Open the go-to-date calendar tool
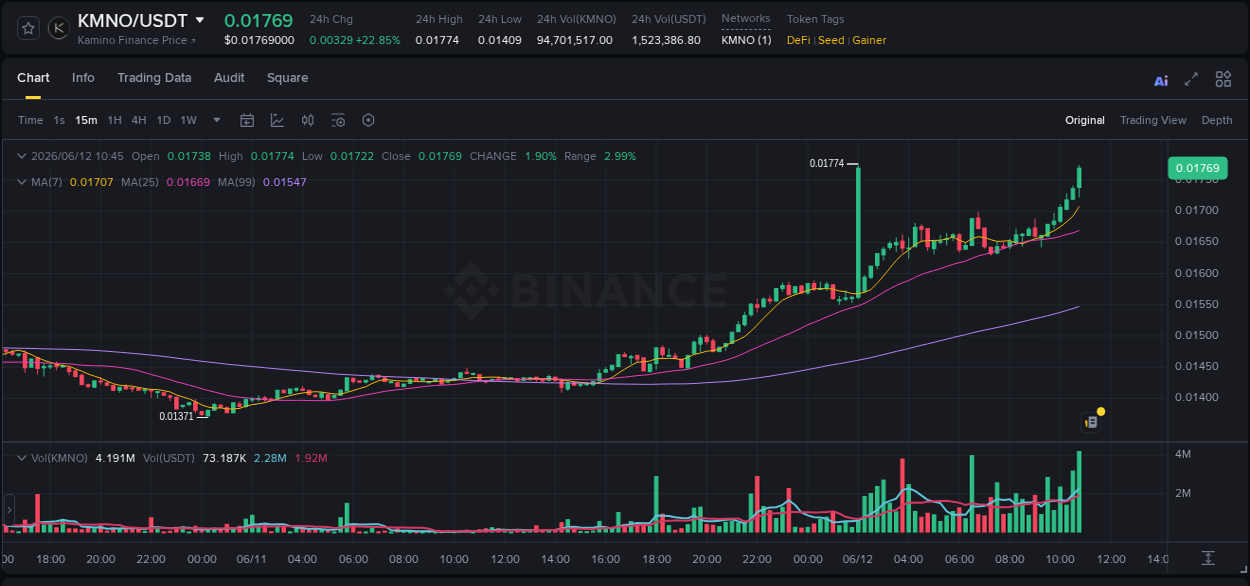The image size is (1250, 586). pyautogui.click(x=247, y=120)
